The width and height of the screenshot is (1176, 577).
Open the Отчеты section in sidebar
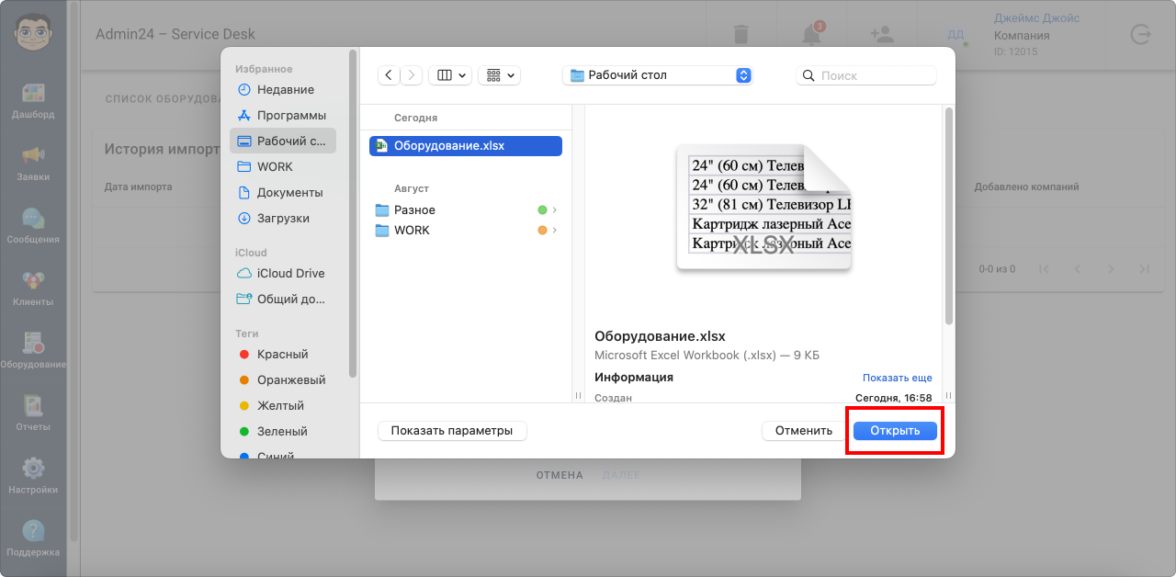pyautogui.click(x=33, y=413)
